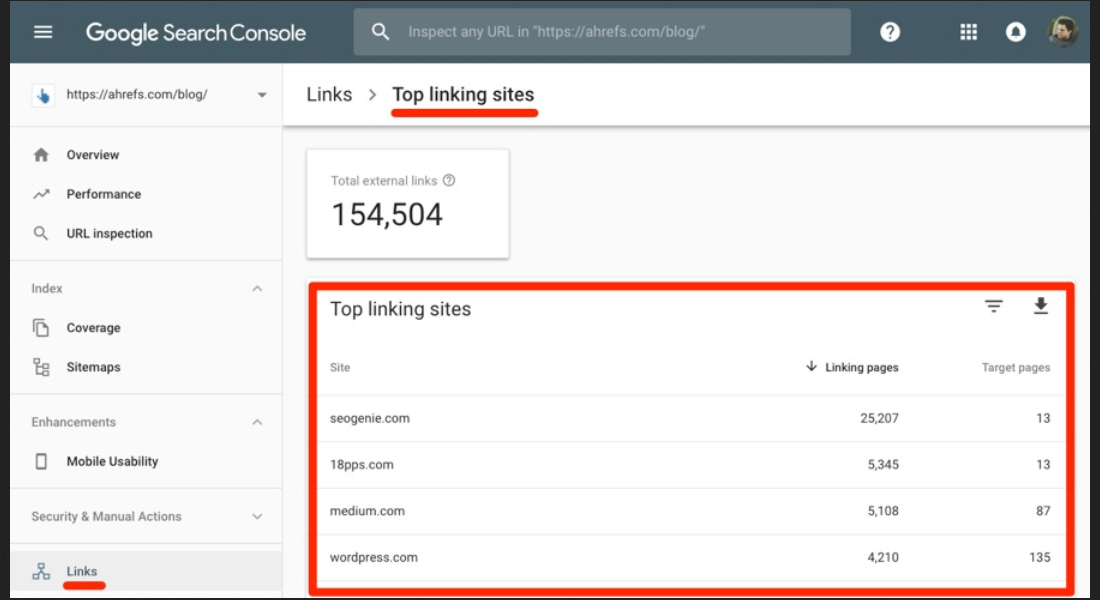The width and height of the screenshot is (1100, 600).
Task: Click the Linking pages sort arrow
Action: coord(811,366)
